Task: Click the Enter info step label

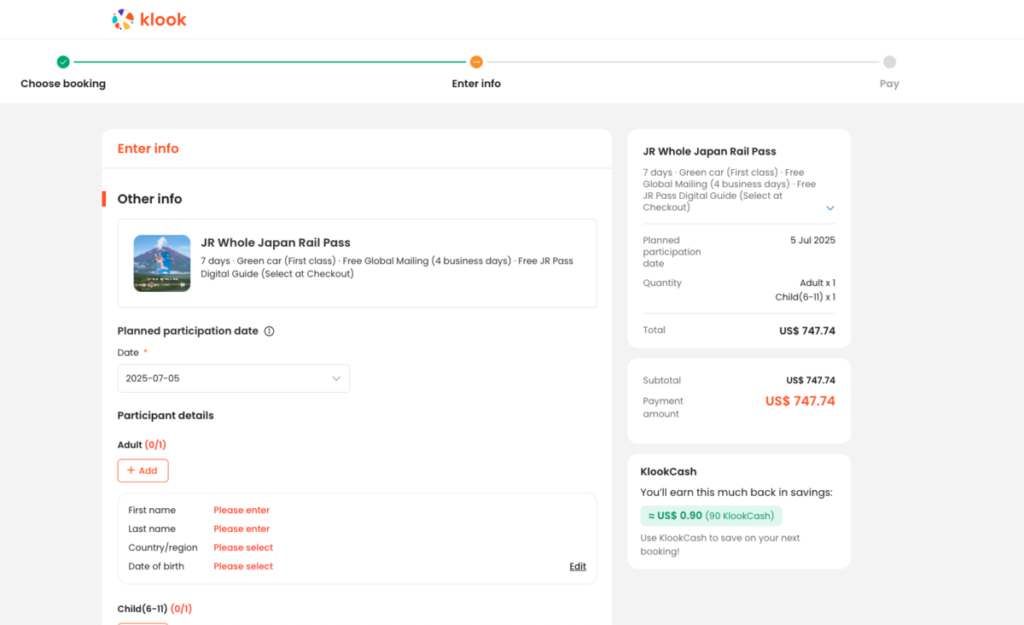Action: [x=476, y=84]
